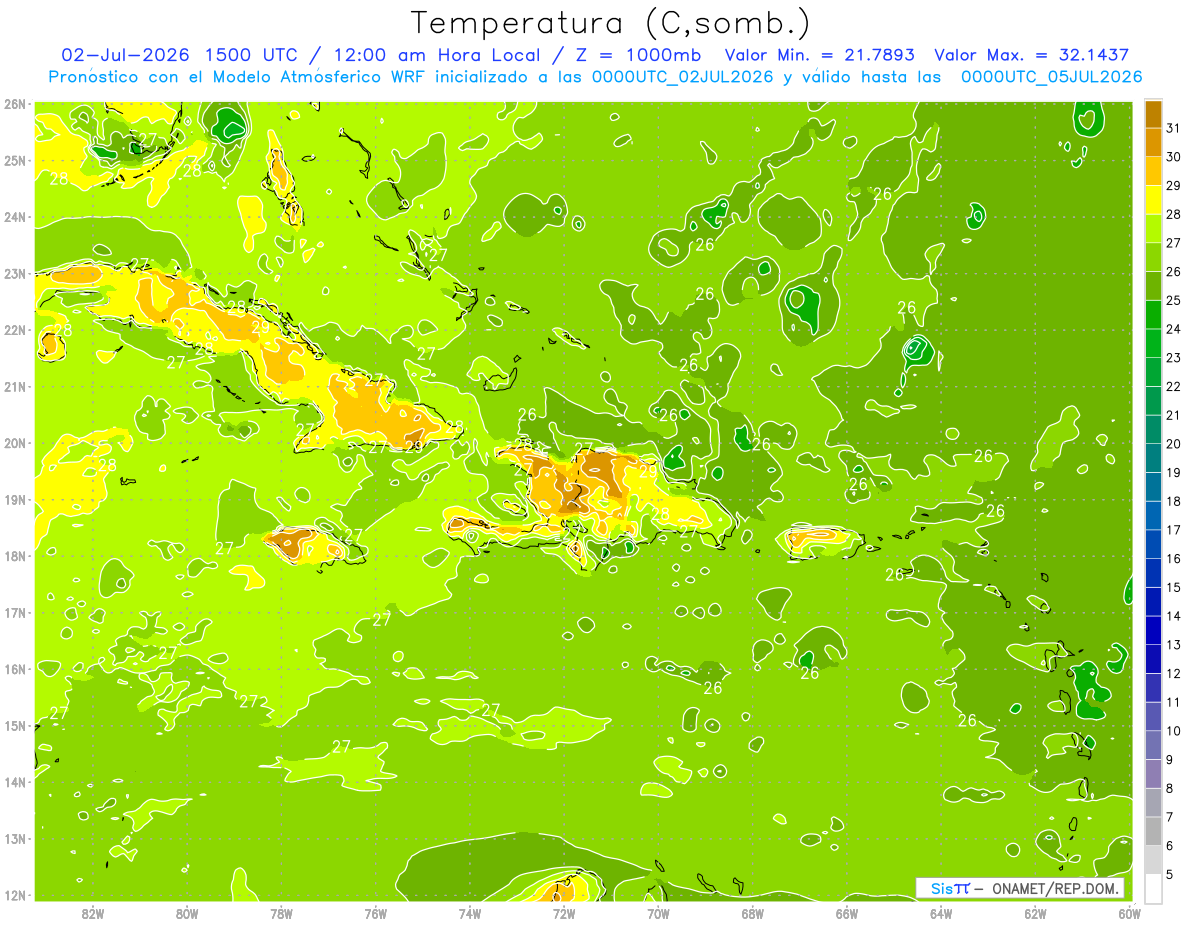Viewport: 1200px width, 927px height.
Task: Click the dark brown legend swatch above 31
Action: click(x=1153, y=115)
